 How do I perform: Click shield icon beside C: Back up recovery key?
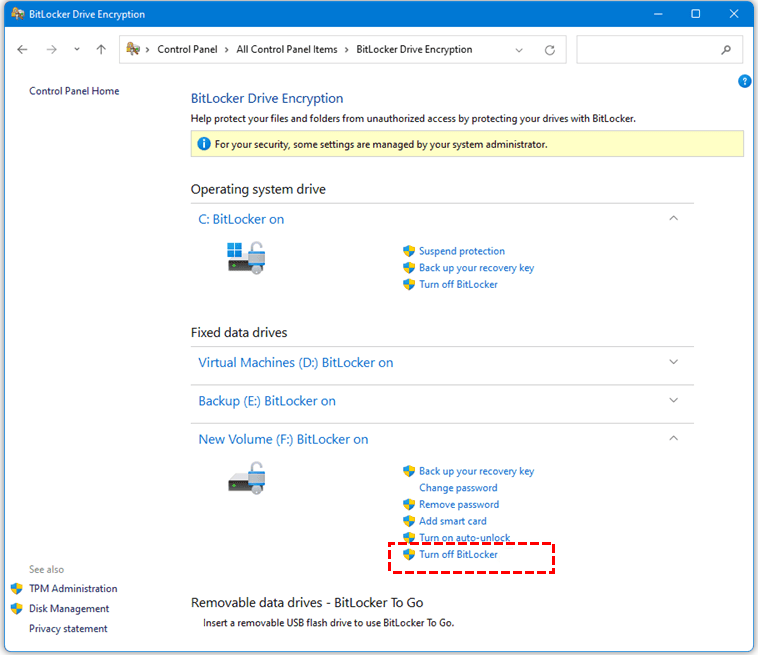coord(409,267)
